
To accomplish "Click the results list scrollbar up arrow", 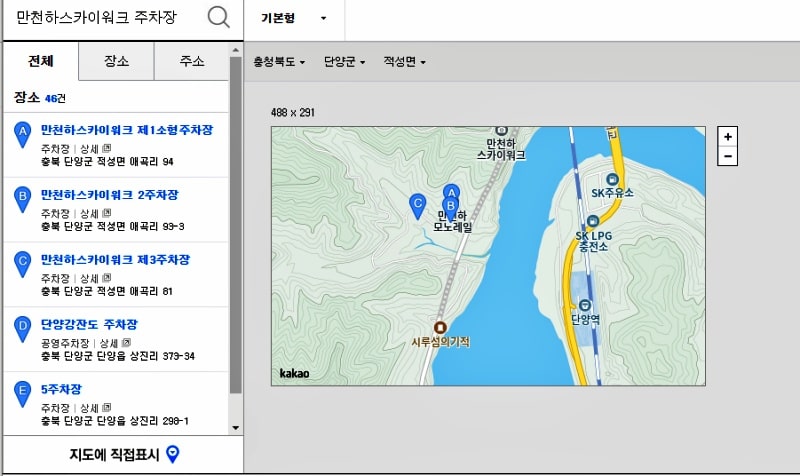I will pos(235,50).
